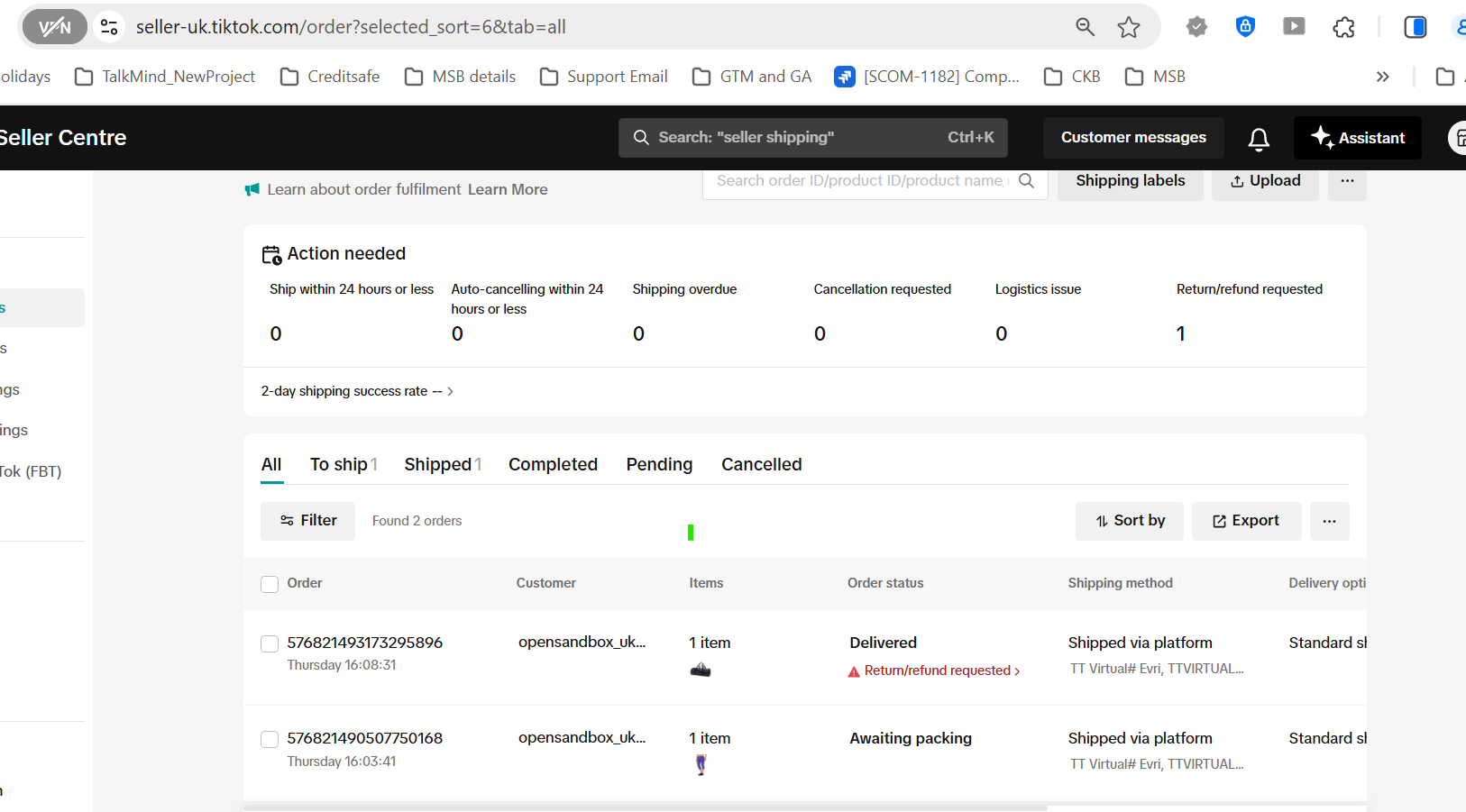
Task: Expand more options beside Export button
Action: click(1329, 521)
